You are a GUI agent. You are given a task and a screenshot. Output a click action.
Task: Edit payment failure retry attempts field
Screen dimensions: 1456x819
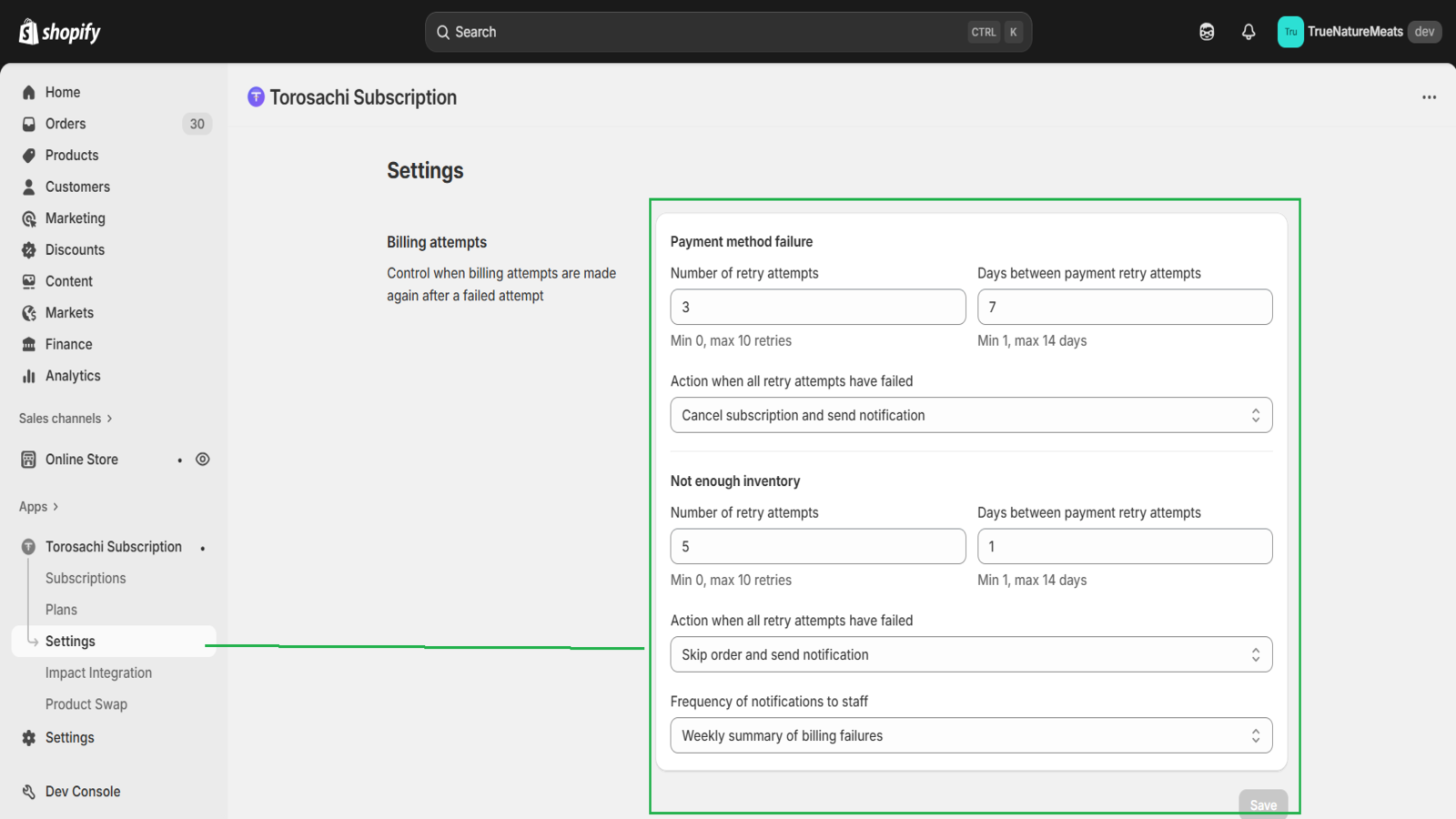pos(818,307)
